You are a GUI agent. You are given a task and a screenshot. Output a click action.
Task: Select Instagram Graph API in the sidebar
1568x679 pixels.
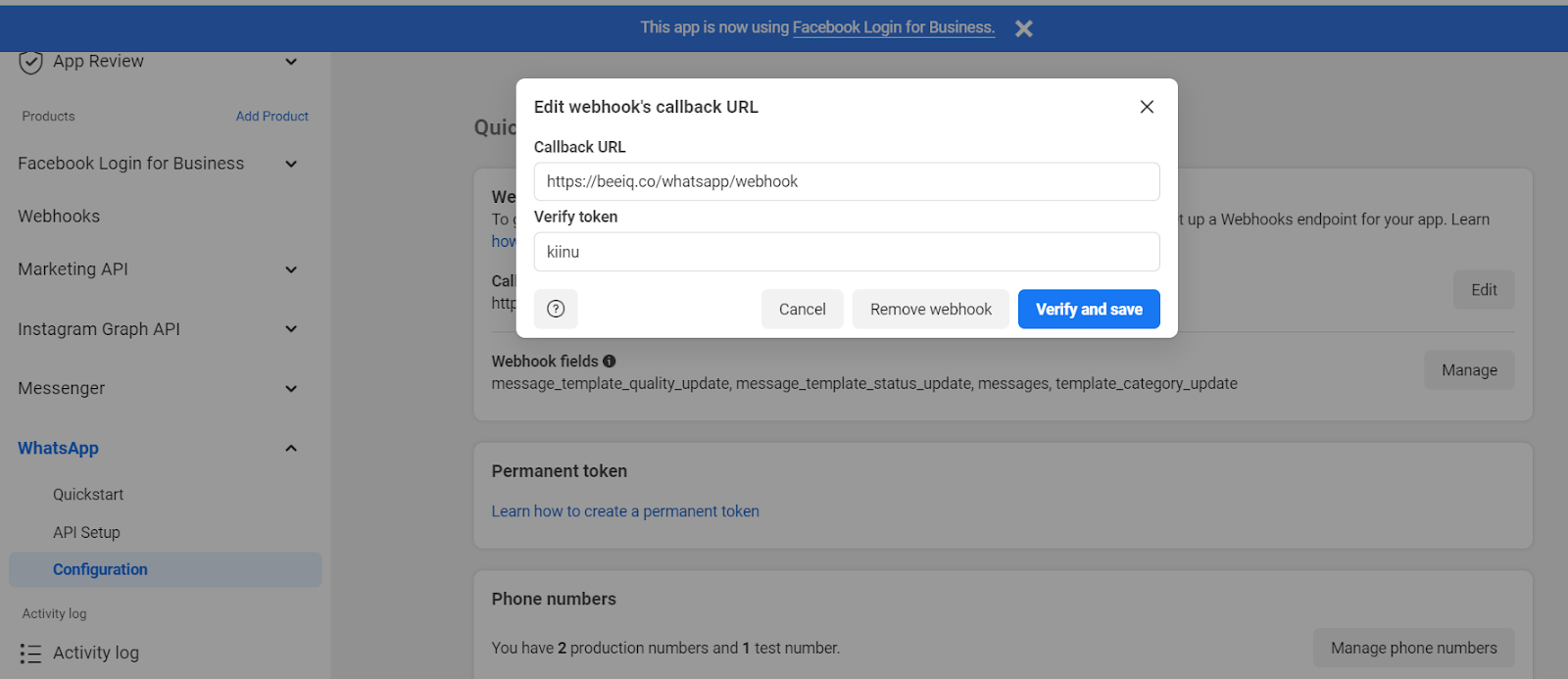coord(99,329)
